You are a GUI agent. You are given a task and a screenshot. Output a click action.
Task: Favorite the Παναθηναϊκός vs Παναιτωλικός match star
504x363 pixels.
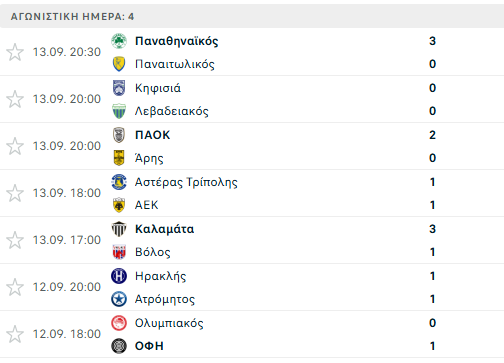point(15,52)
